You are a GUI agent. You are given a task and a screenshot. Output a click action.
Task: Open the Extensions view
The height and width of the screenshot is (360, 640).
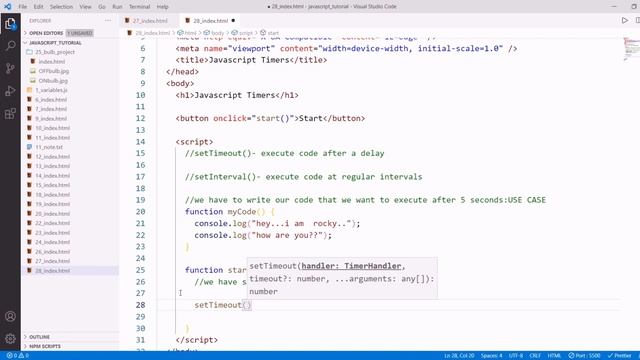[10, 113]
